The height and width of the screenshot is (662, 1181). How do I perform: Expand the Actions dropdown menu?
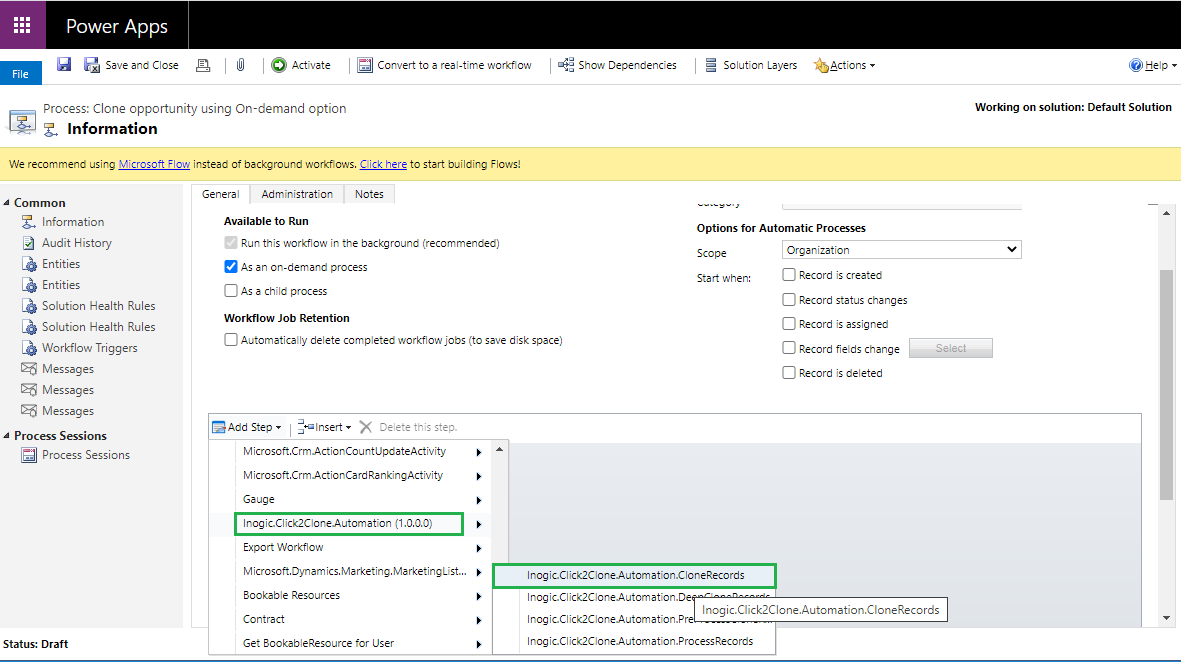[846, 65]
